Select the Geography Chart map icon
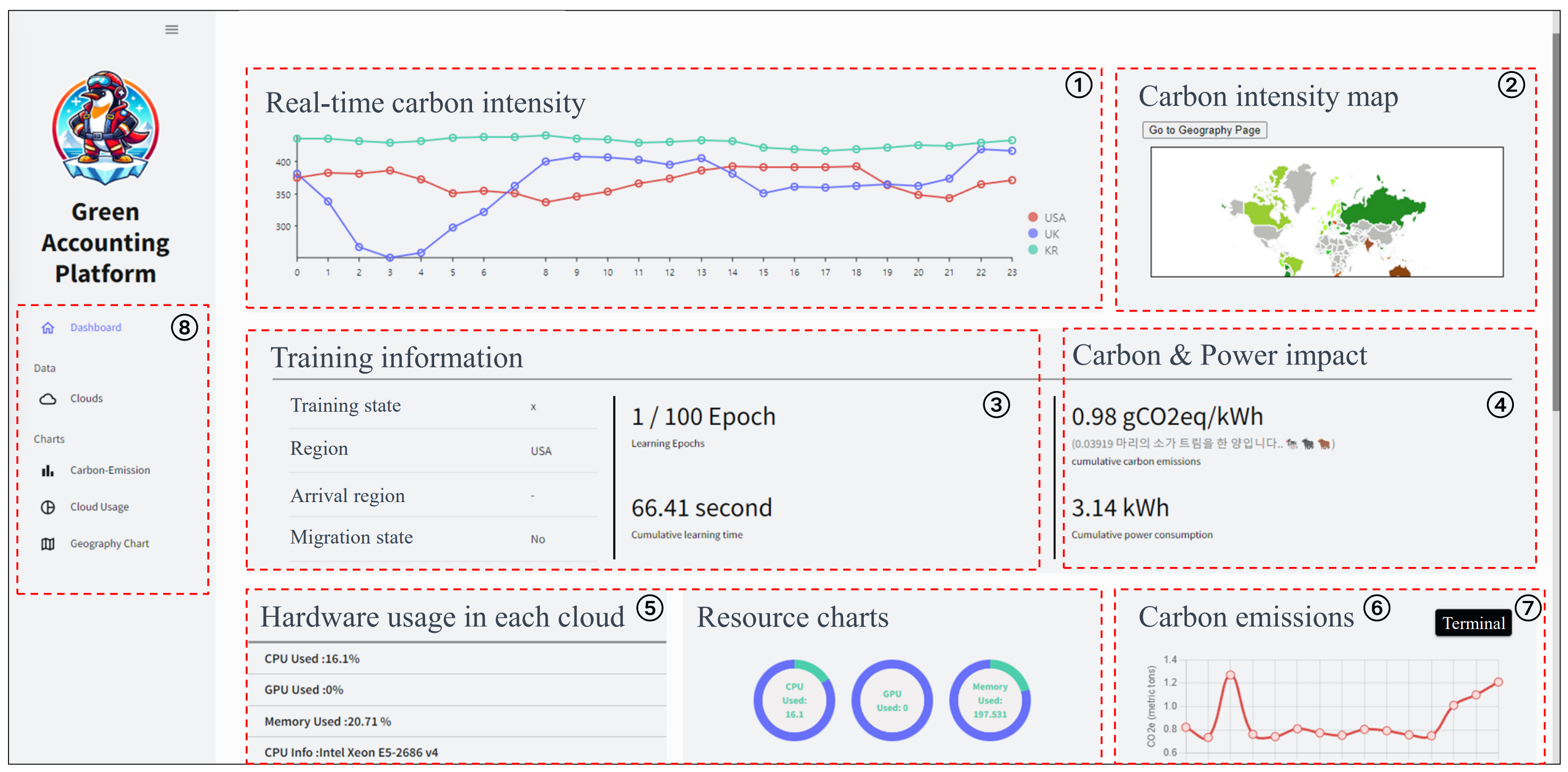Viewport: 1568px width, 772px height. tap(49, 543)
